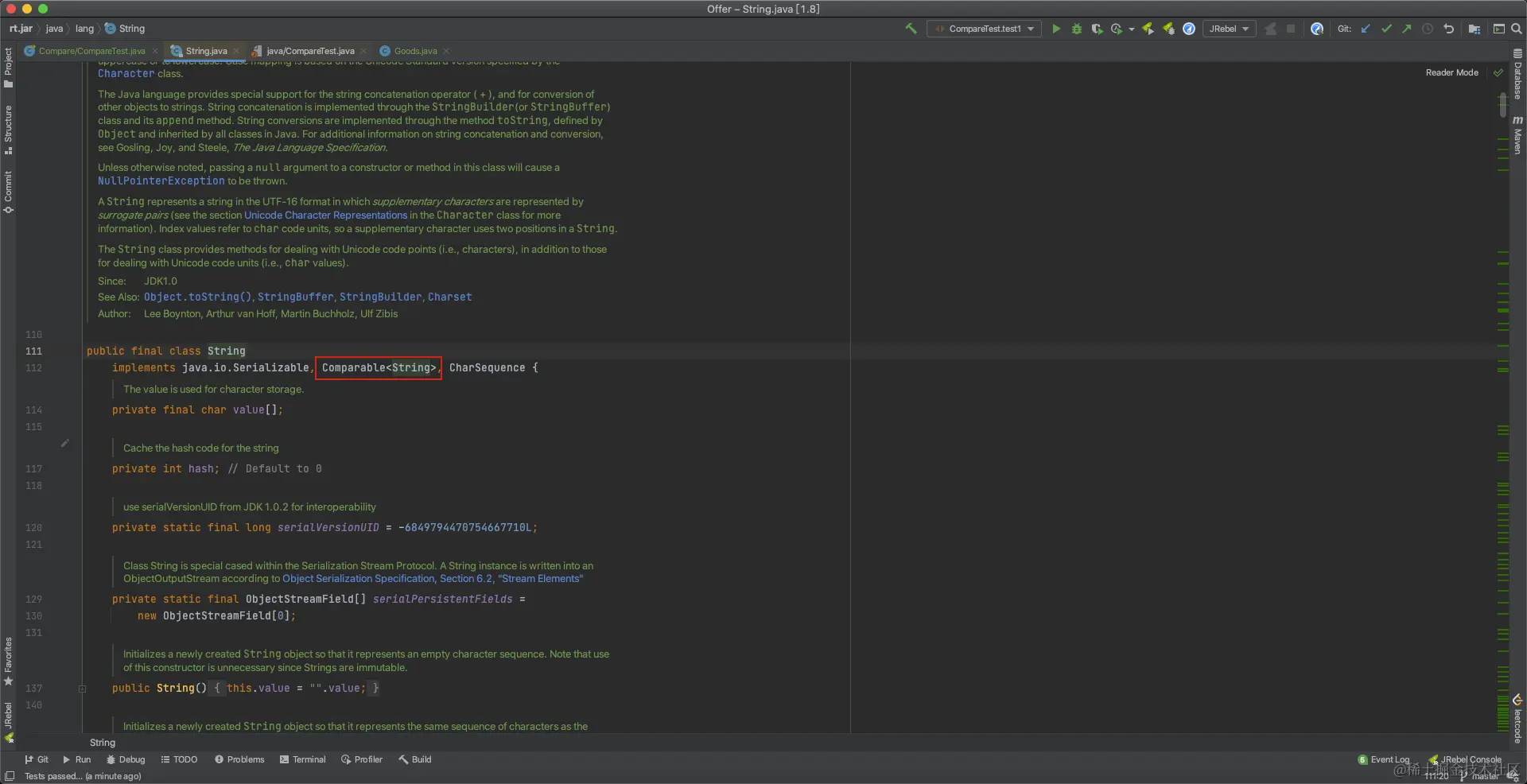Open the Database tool window
Screen dimensions: 1527x784
coord(1517,74)
